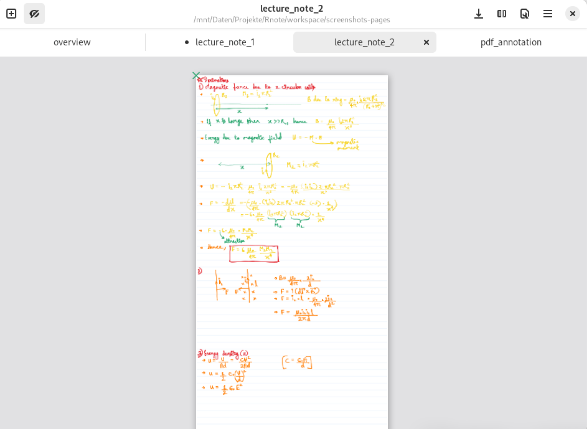Viewport: 587px width, 429px height.
Task: Save document using the download-arrow icon
Action: click(x=478, y=14)
